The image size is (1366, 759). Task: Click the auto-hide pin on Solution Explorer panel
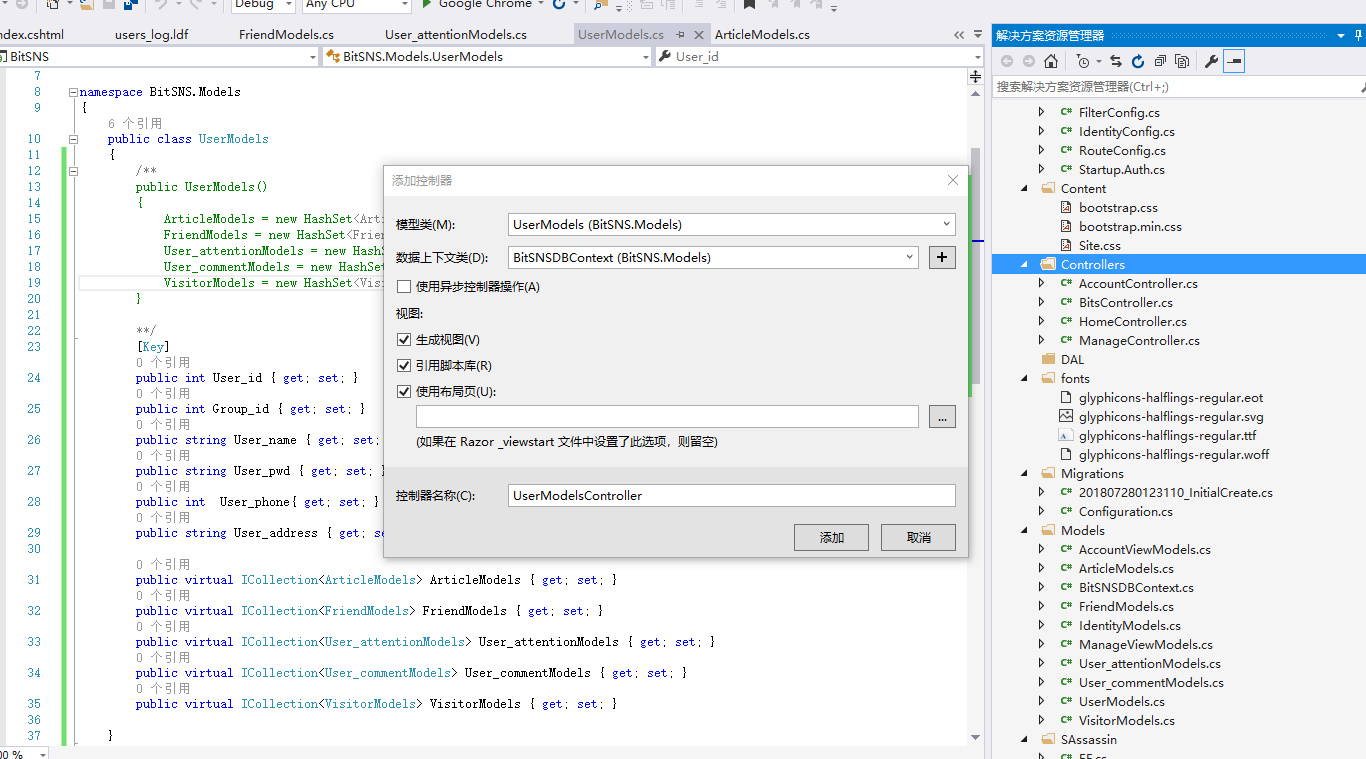coord(1359,35)
